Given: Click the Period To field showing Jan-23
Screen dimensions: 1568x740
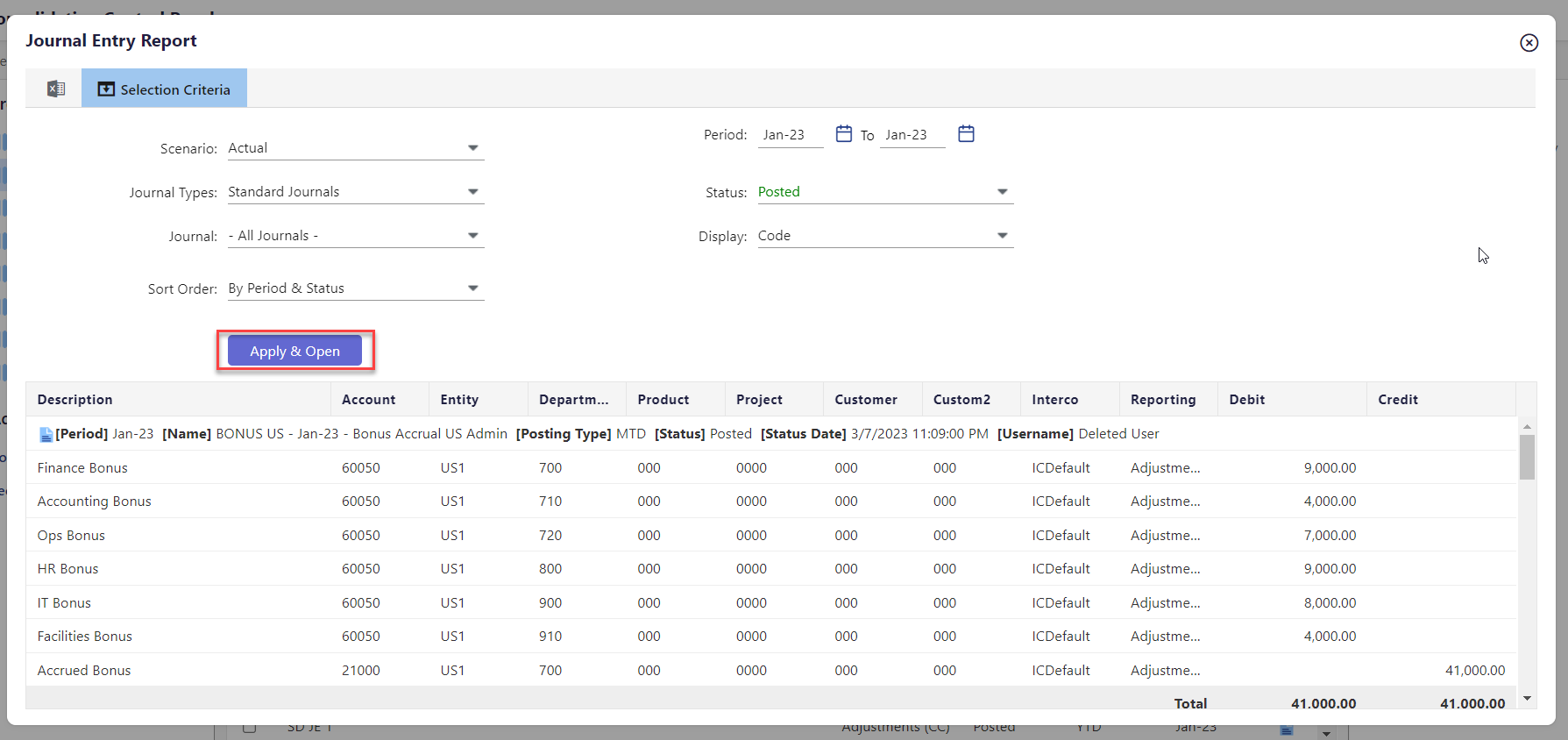Looking at the screenshot, I should [x=912, y=135].
